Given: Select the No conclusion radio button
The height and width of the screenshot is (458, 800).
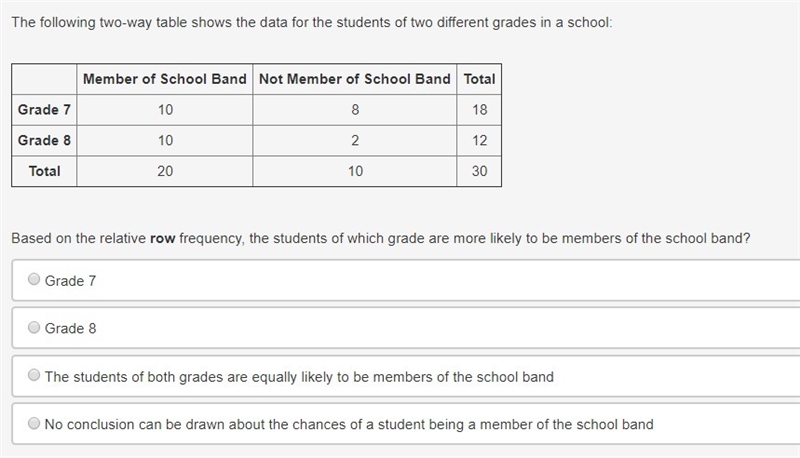Looking at the screenshot, I should tap(34, 423).
